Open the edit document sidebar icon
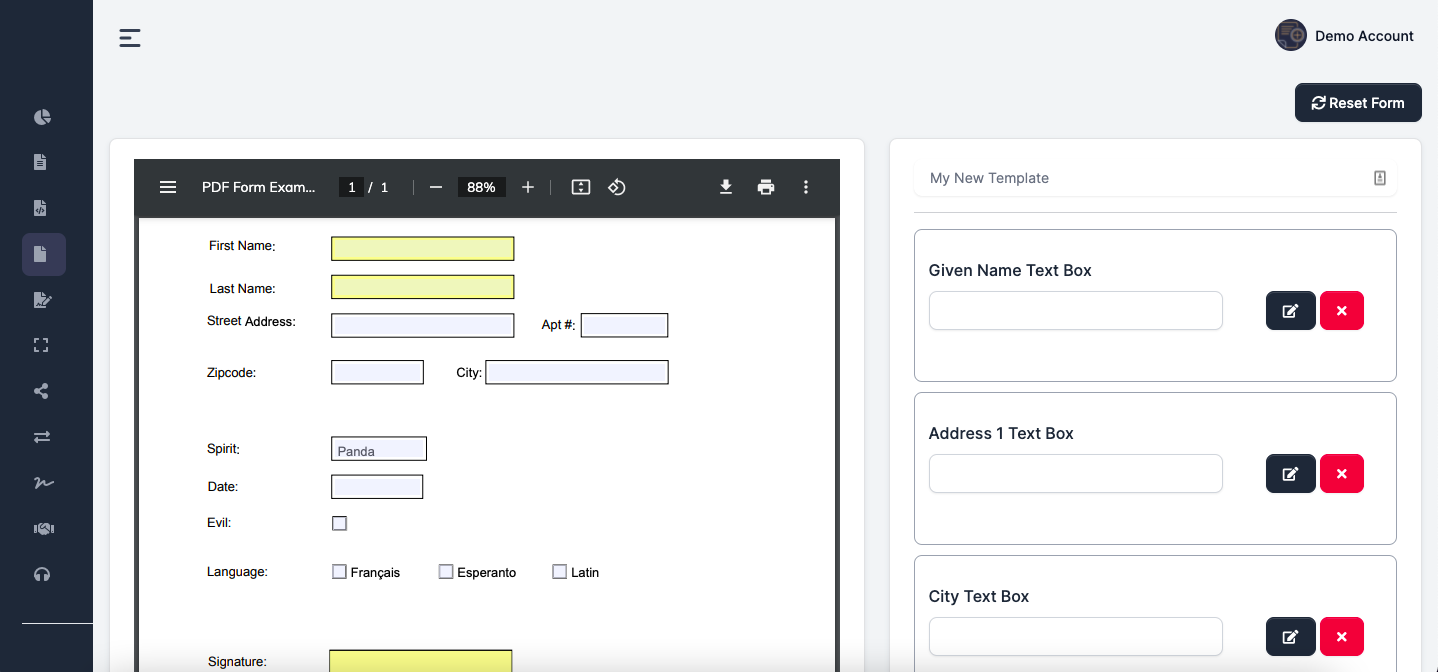 [42, 300]
